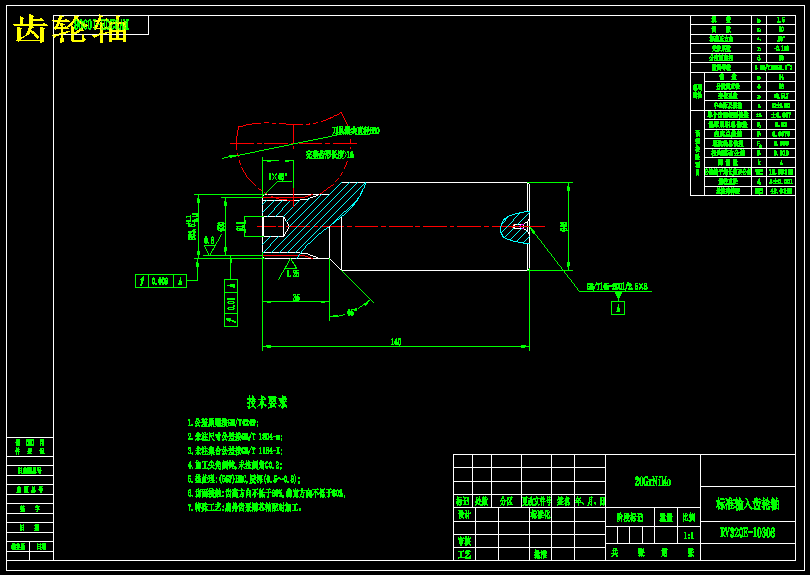810x575 pixels.
Task: Click the 140 overall length dimension
Action: pos(396,341)
